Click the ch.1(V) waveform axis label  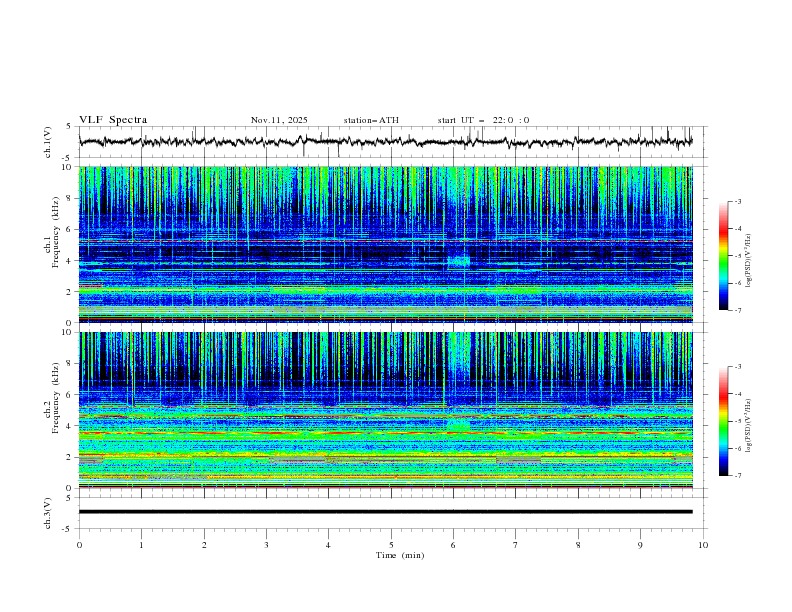[x=49, y=142]
